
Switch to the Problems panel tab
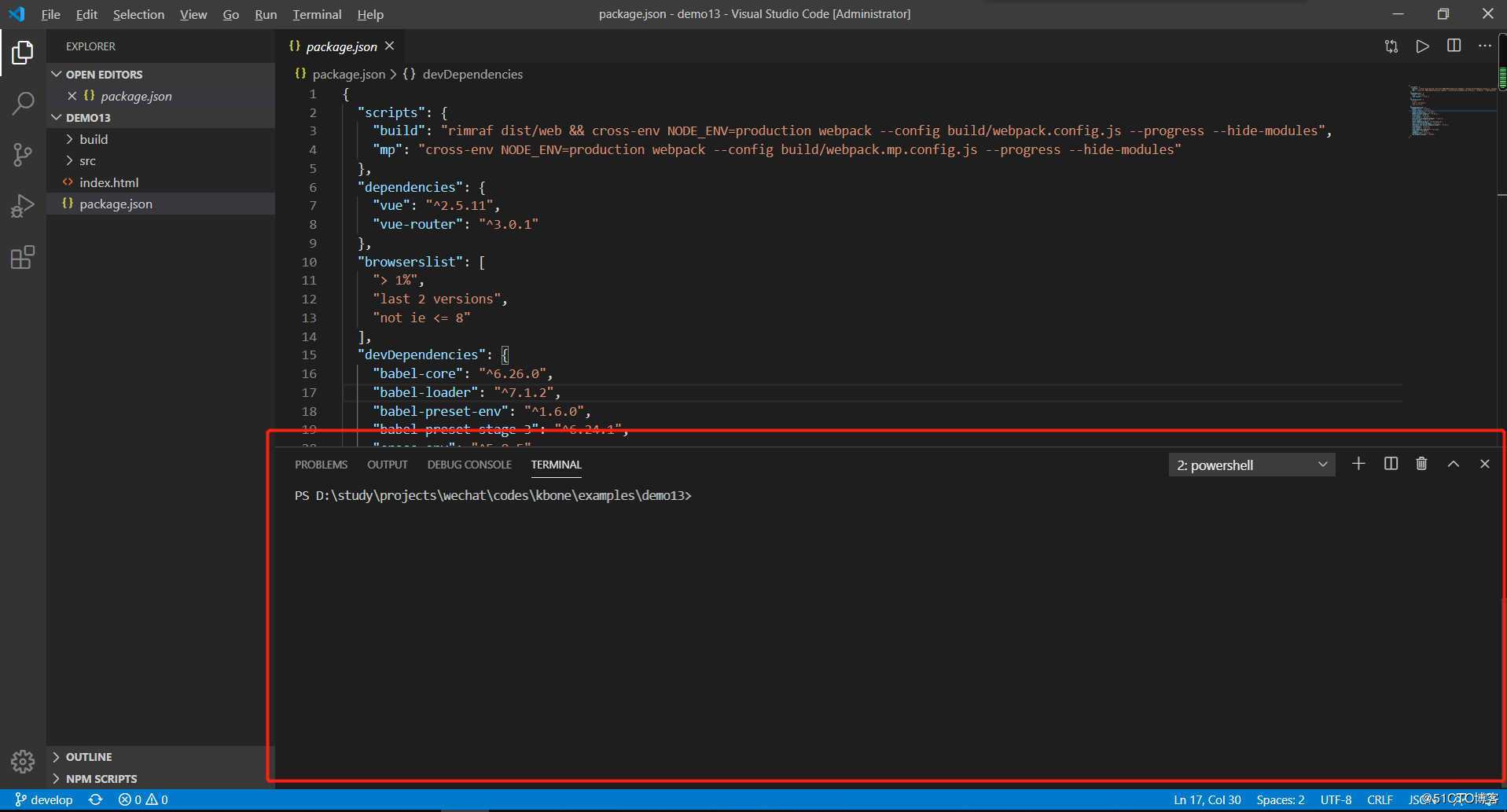click(321, 465)
